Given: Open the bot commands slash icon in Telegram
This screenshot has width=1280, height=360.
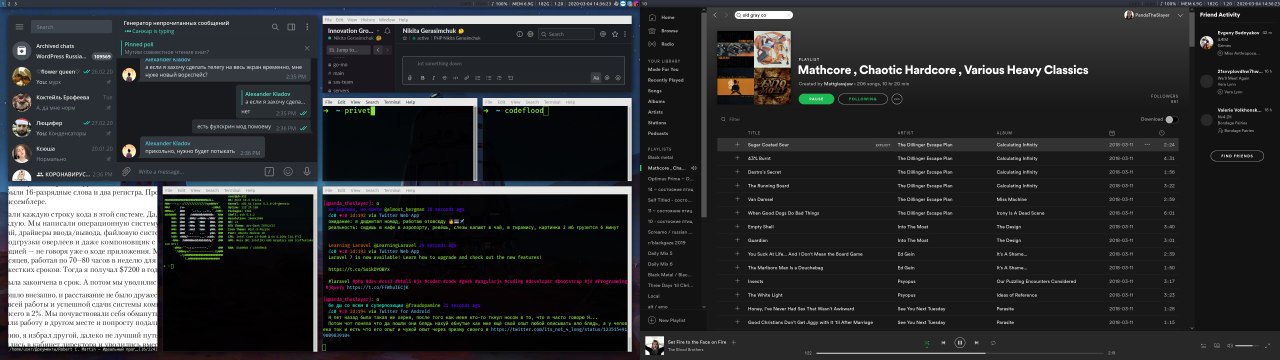Looking at the screenshot, I should [x=269, y=171].
